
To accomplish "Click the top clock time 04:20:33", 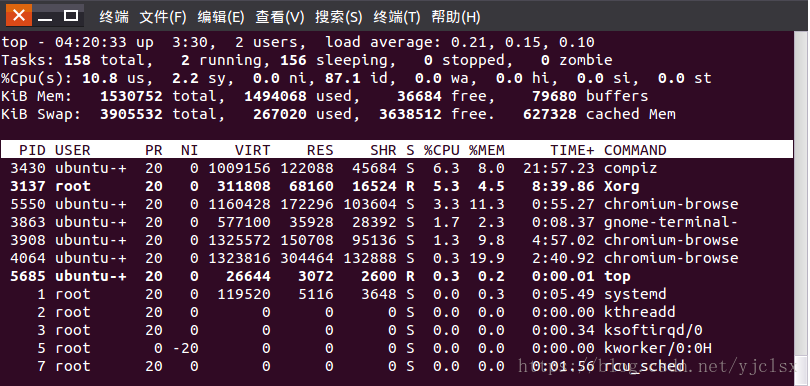I will tap(90, 42).
